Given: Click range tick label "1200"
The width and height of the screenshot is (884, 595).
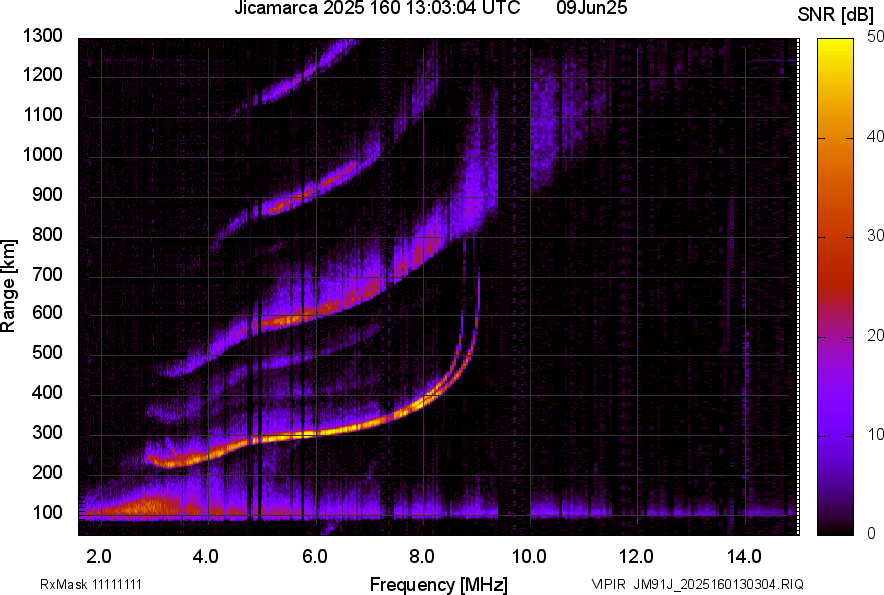Looking at the screenshot, I should [x=42, y=74].
